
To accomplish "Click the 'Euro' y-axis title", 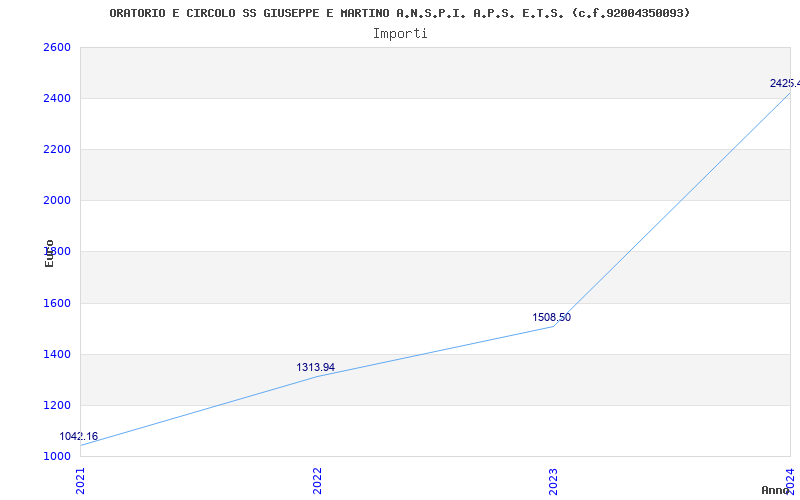I will [49, 253].
